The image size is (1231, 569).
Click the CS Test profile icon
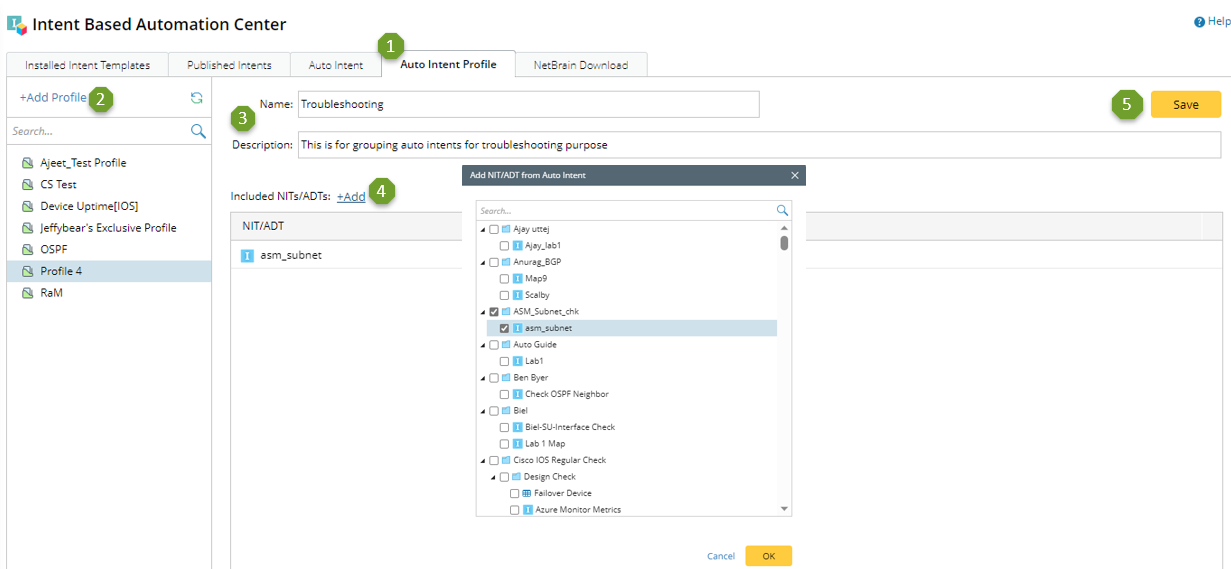point(28,184)
